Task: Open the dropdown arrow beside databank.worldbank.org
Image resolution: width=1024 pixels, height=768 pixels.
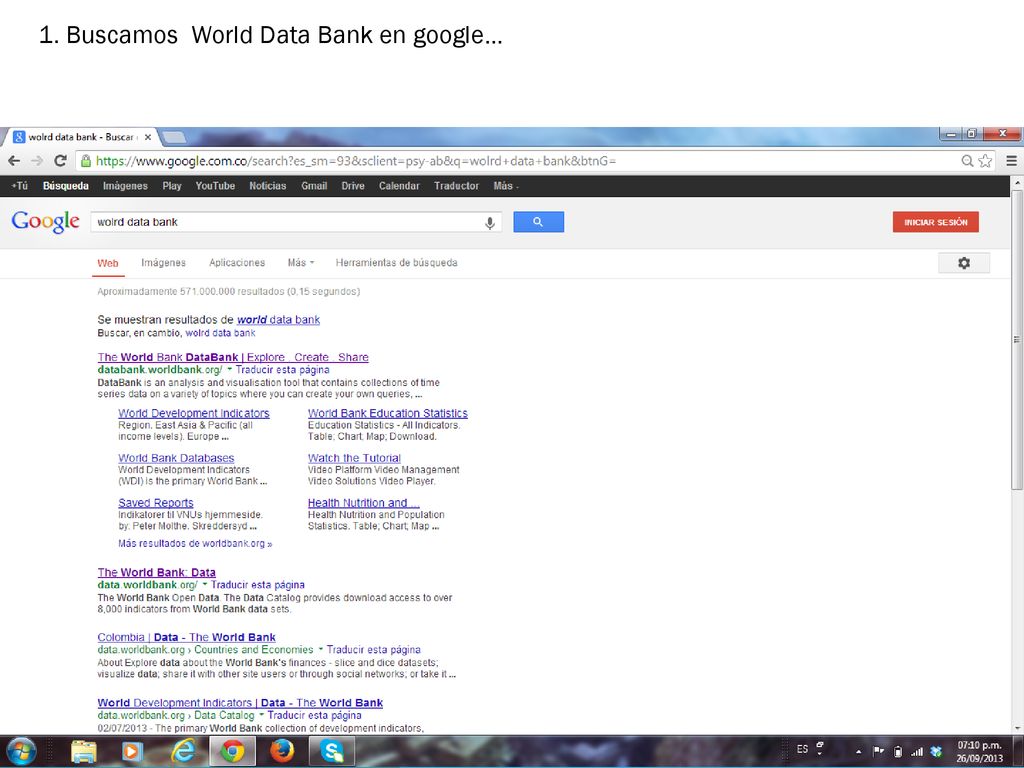Action: pos(229,370)
